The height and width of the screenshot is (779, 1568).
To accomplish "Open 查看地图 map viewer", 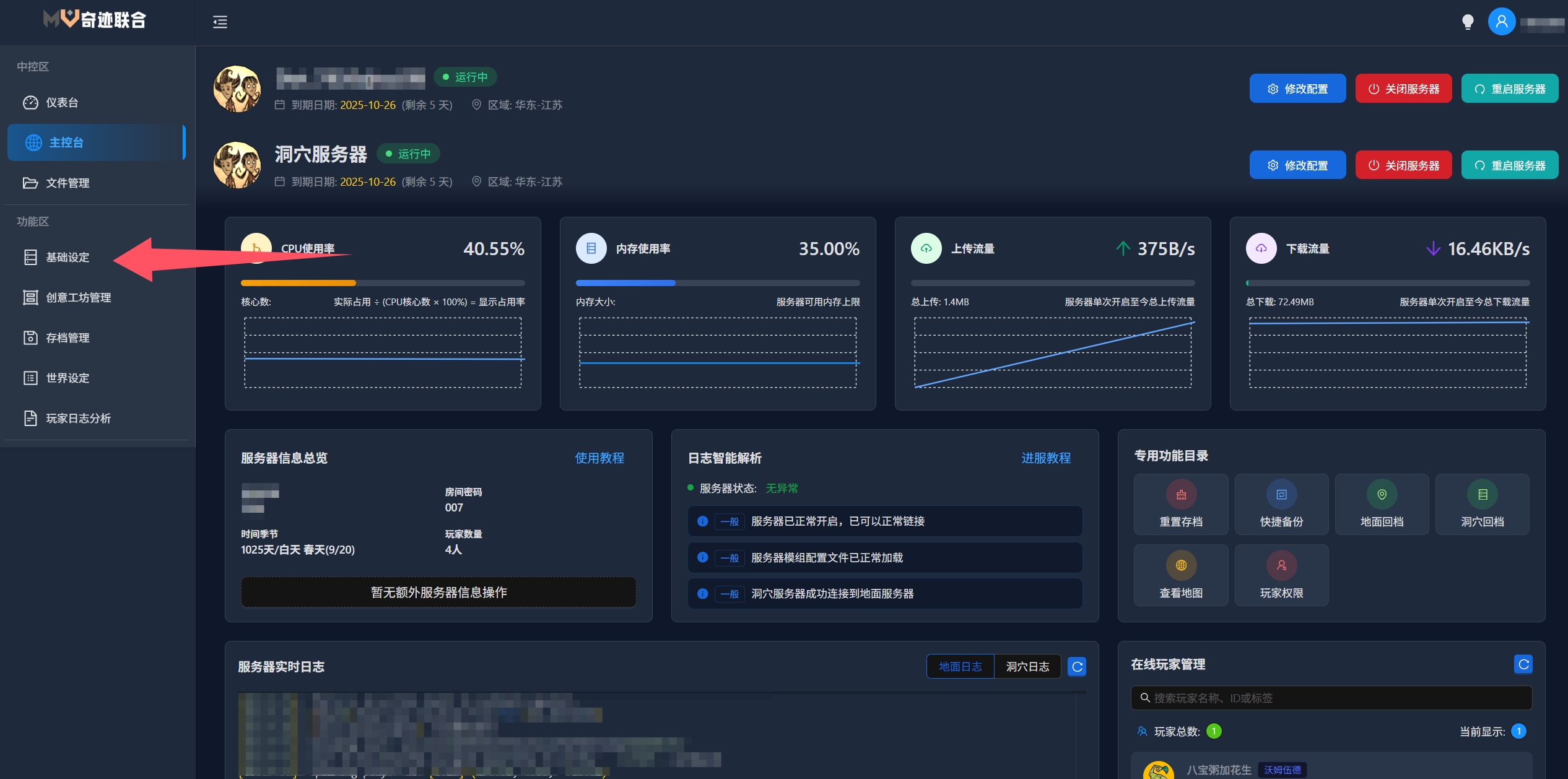I will pos(1181,565).
